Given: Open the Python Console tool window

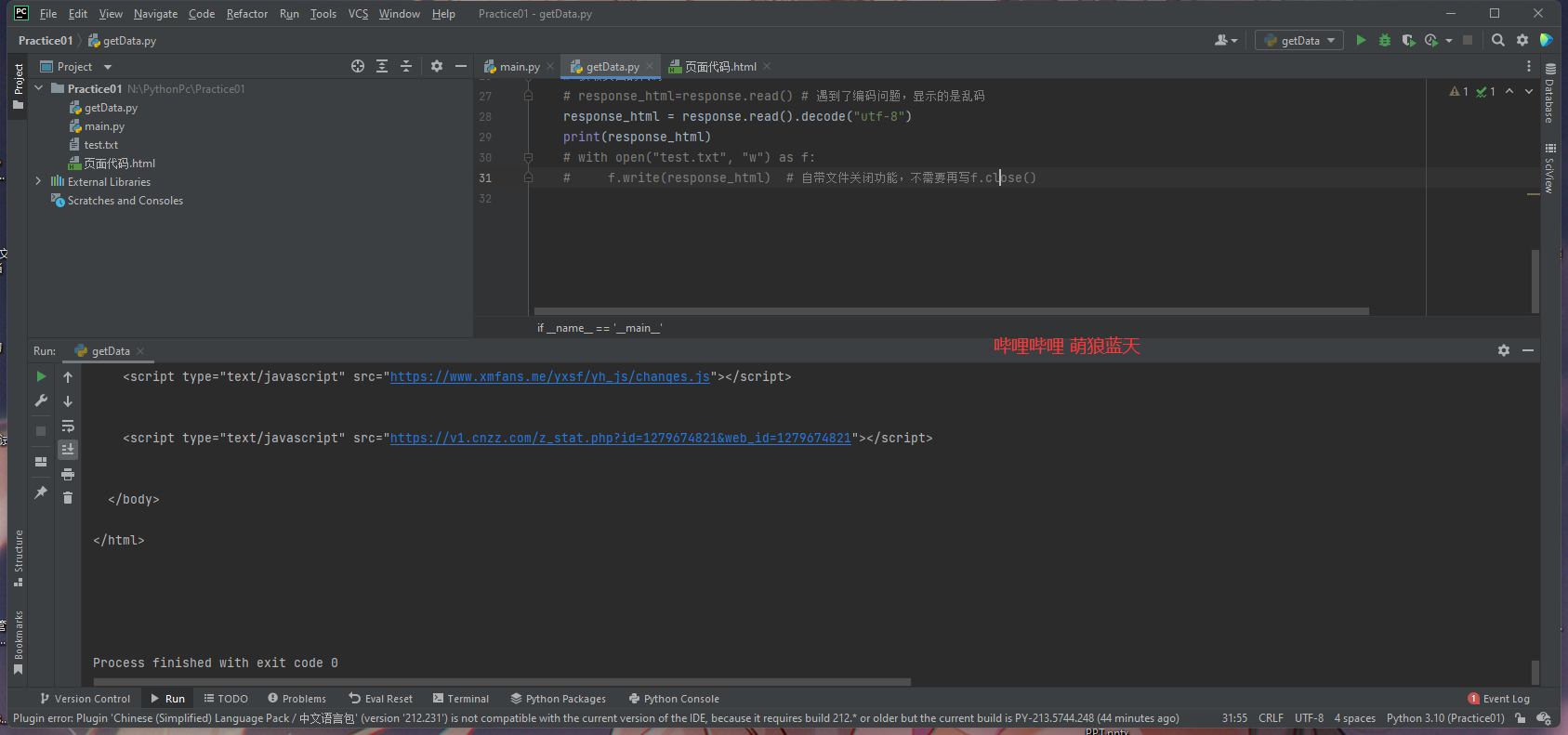Looking at the screenshot, I should 674,698.
